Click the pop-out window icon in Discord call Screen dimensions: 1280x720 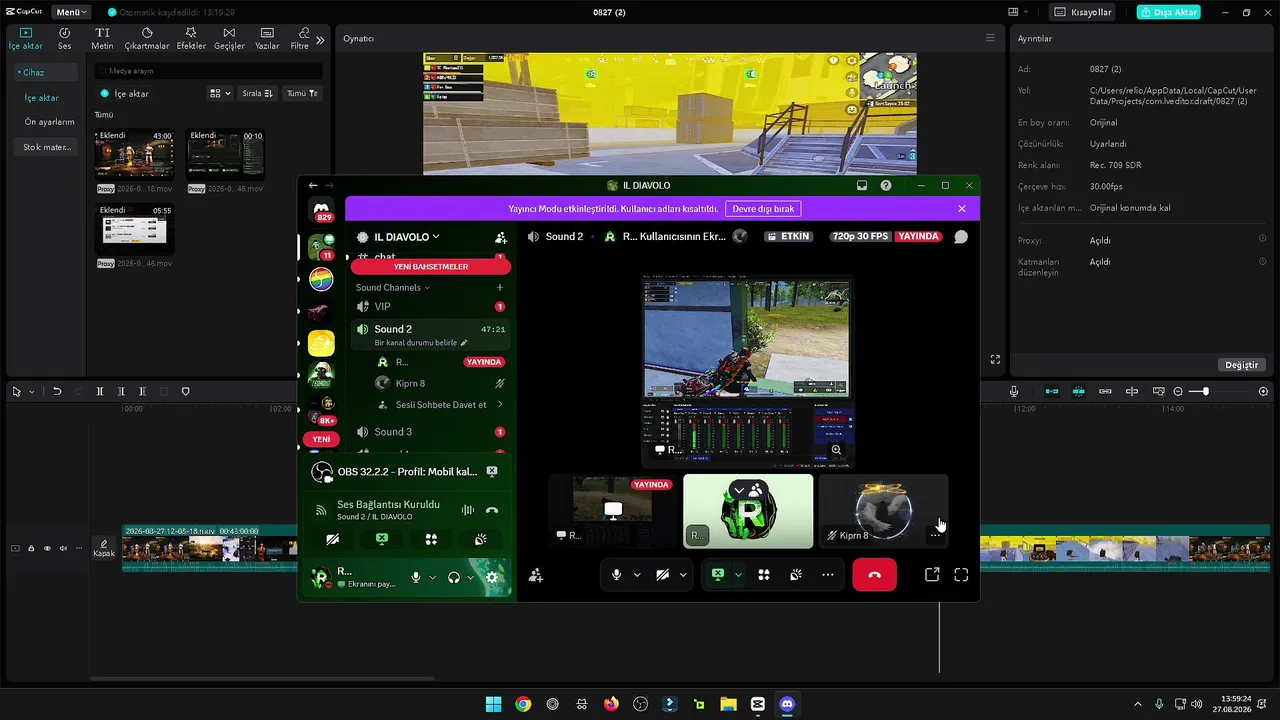coord(932,575)
